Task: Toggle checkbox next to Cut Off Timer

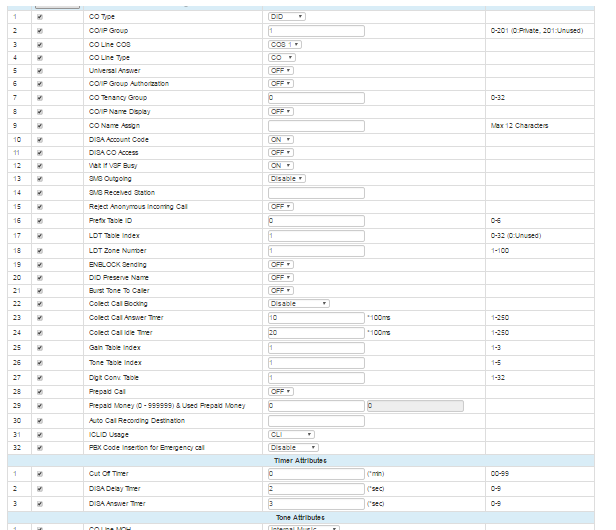Action: click(x=40, y=473)
